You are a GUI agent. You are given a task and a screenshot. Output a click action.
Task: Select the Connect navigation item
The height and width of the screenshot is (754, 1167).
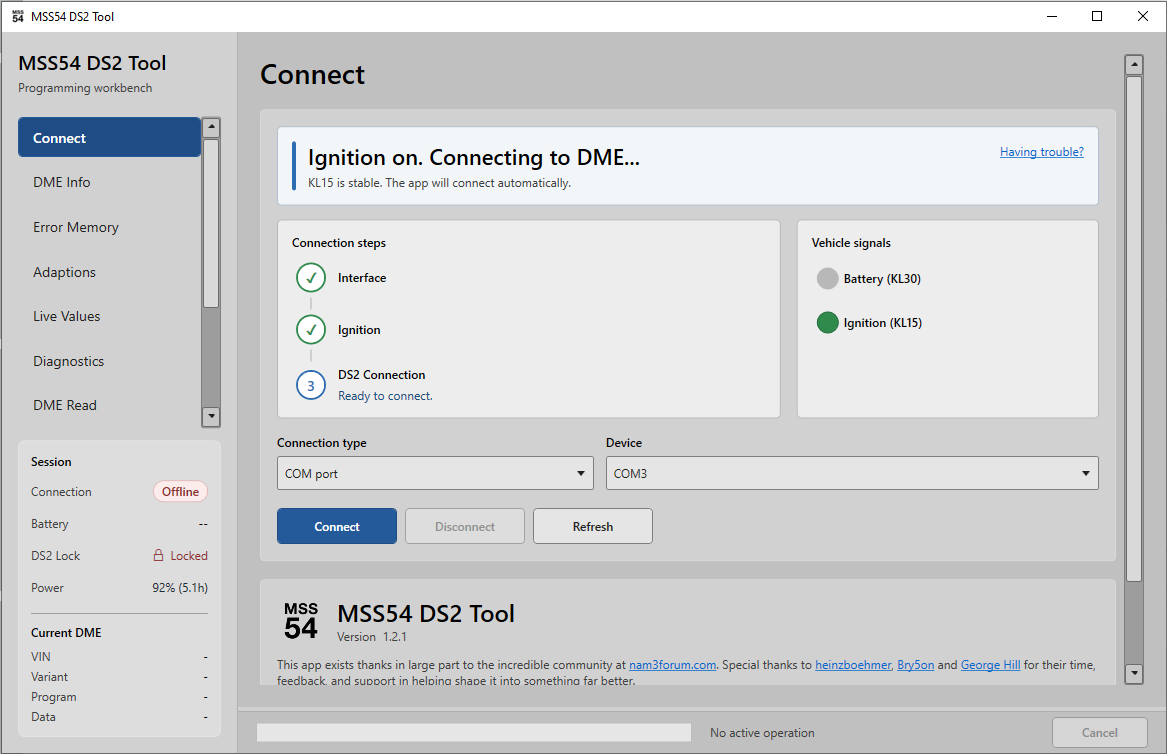[109, 138]
